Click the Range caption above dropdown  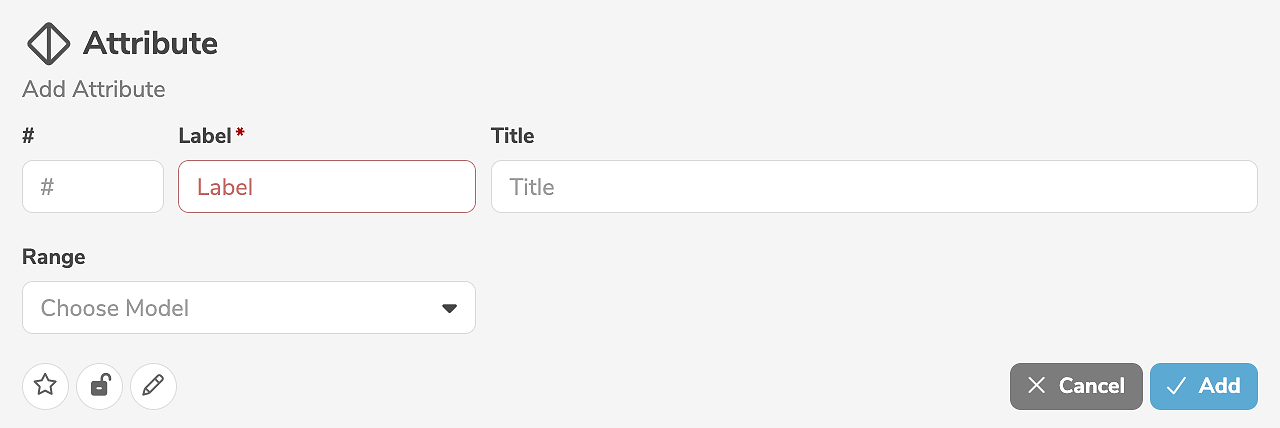click(54, 257)
